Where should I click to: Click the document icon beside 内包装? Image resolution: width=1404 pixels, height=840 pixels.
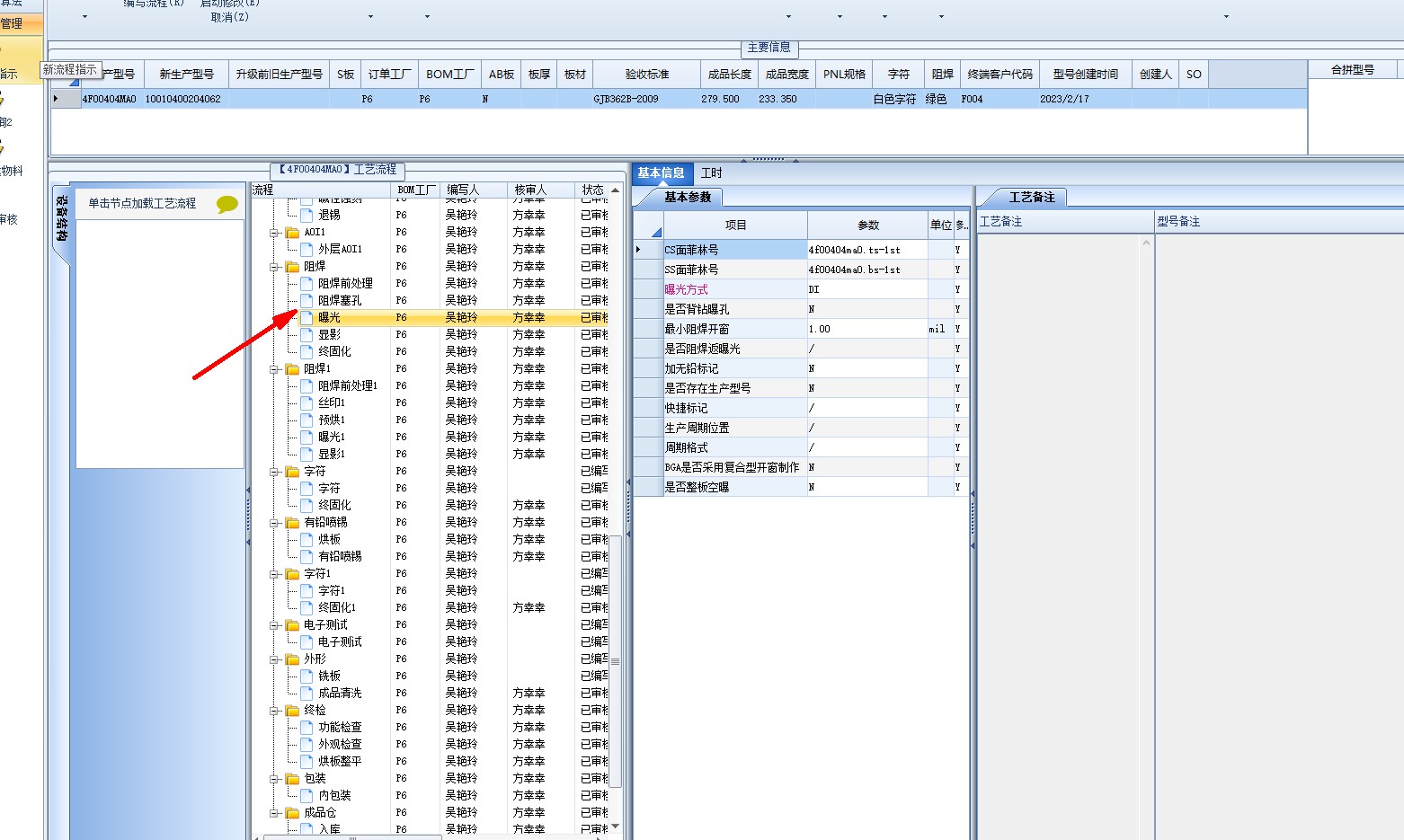pos(307,795)
